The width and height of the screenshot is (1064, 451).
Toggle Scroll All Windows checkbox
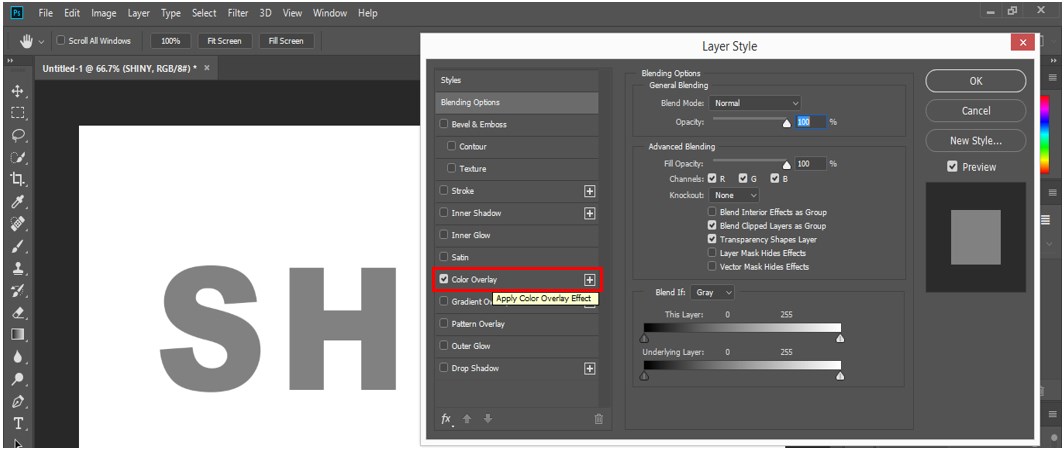(x=60, y=41)
